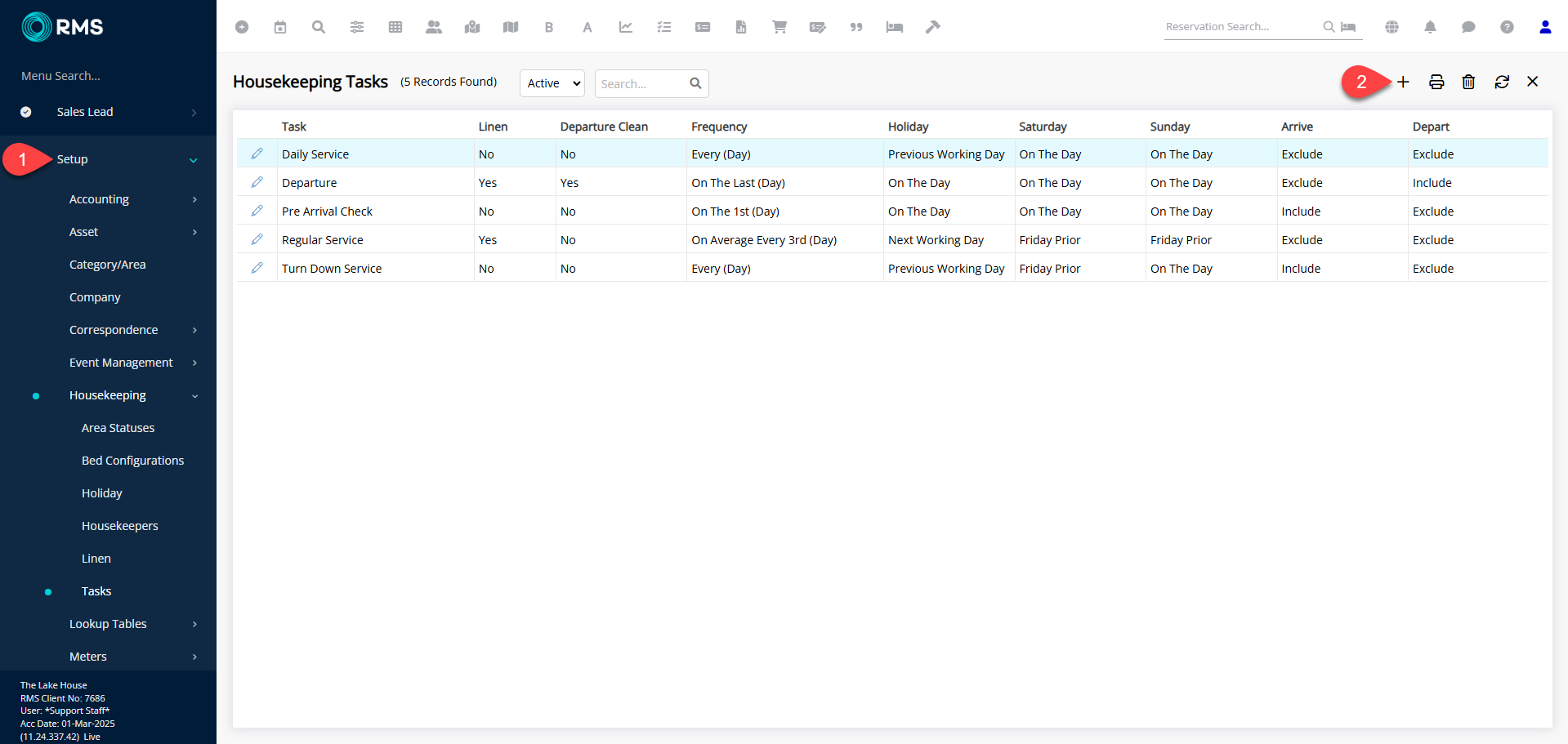Click the trash delete icon
Screen dimensions: 1568x744
1468,82
